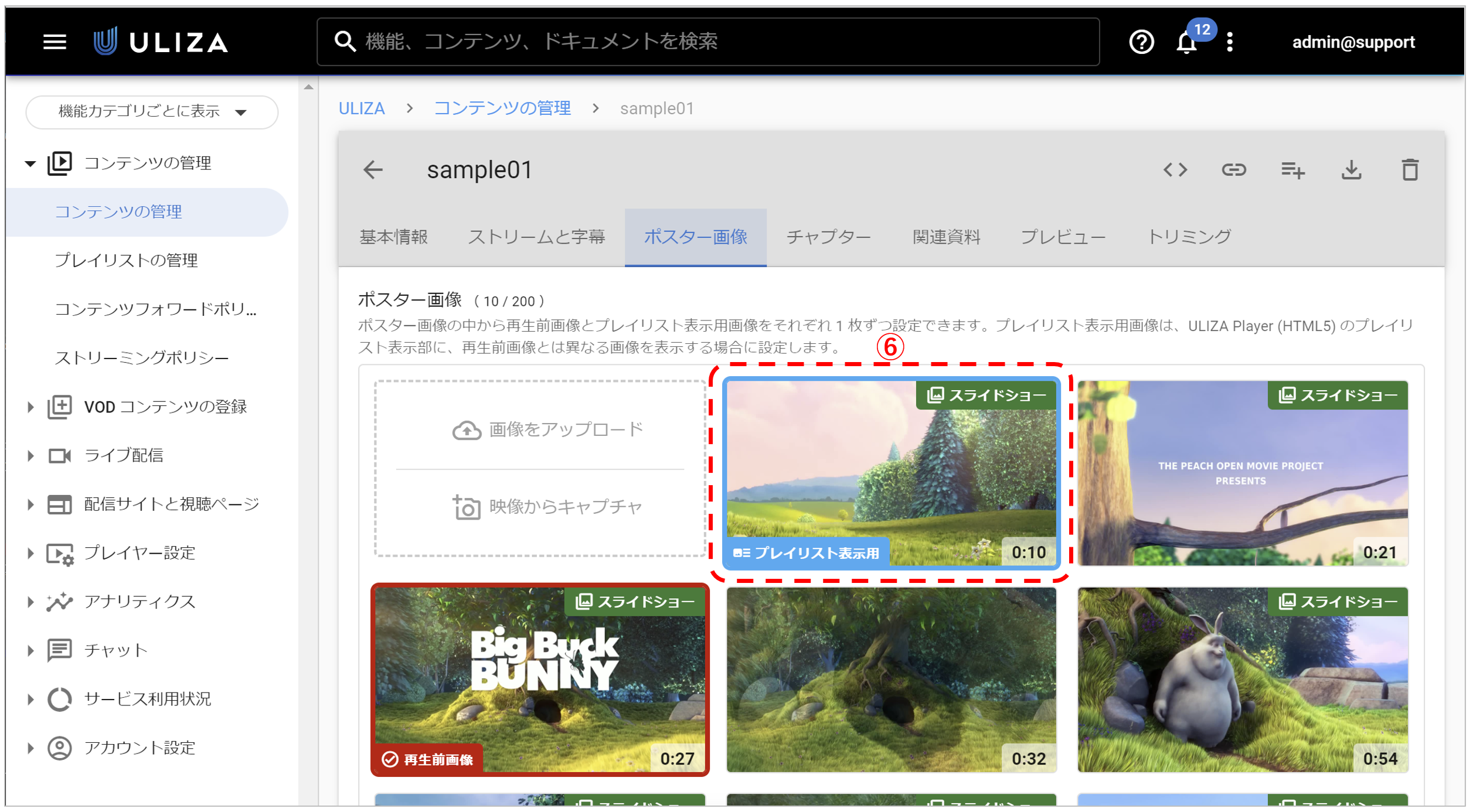Switch to the プレビュー tab

coord(1063,237)
